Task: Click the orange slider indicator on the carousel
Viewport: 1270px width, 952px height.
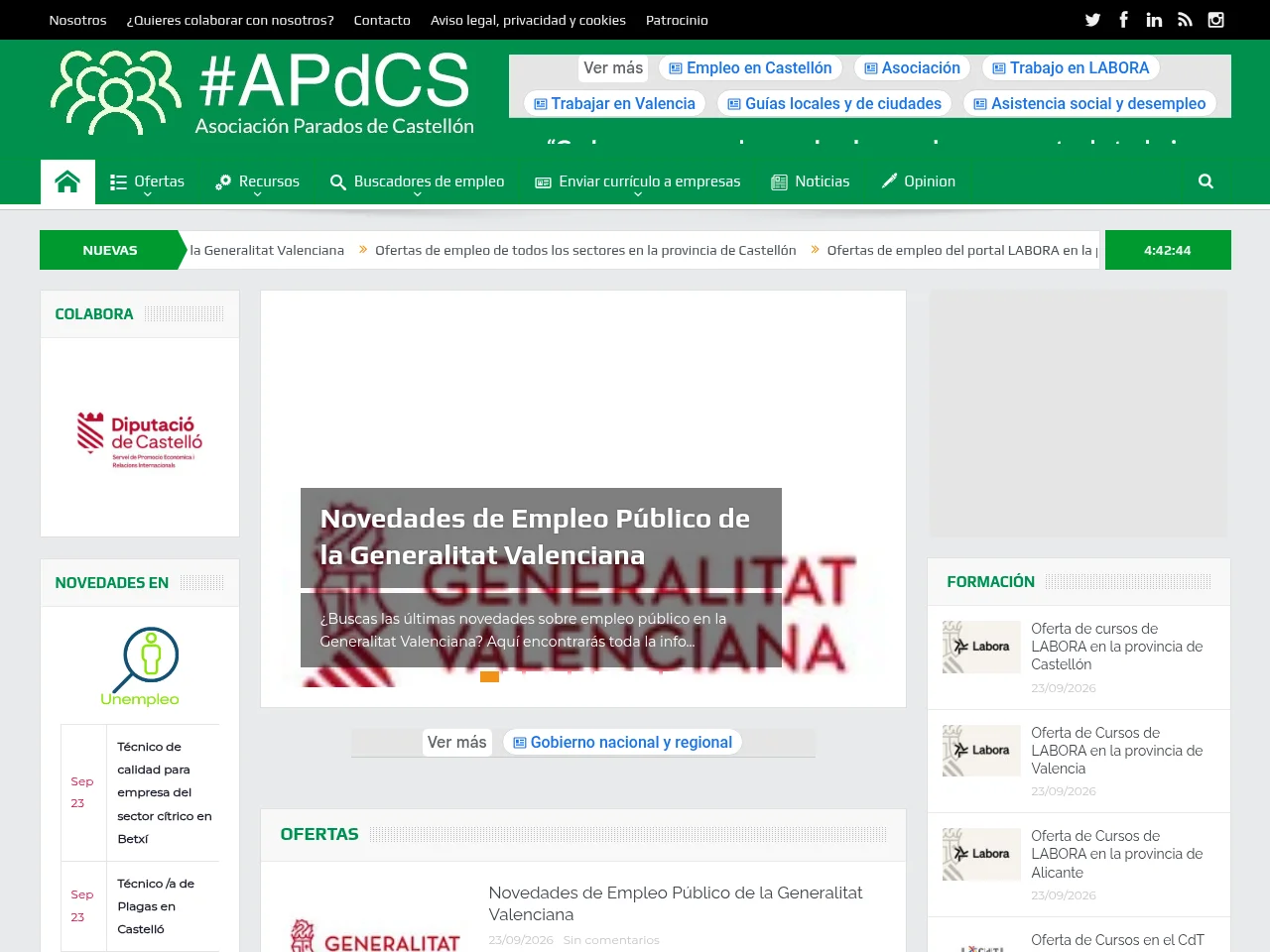Action: [x=489, y=676]
